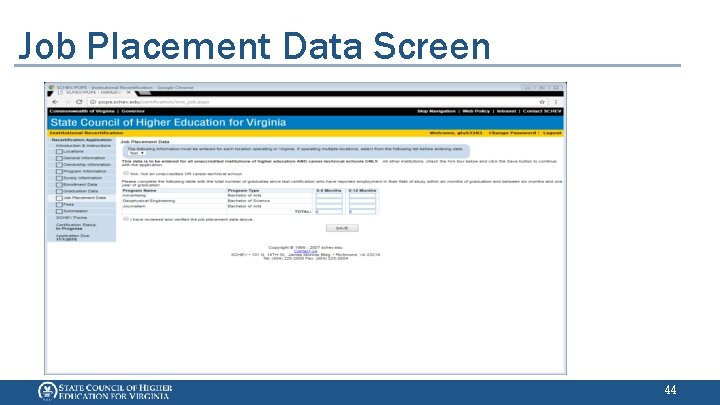Open SCHEV Forms in the sidebar
The image size is (720, 405).
coord(71,218)
